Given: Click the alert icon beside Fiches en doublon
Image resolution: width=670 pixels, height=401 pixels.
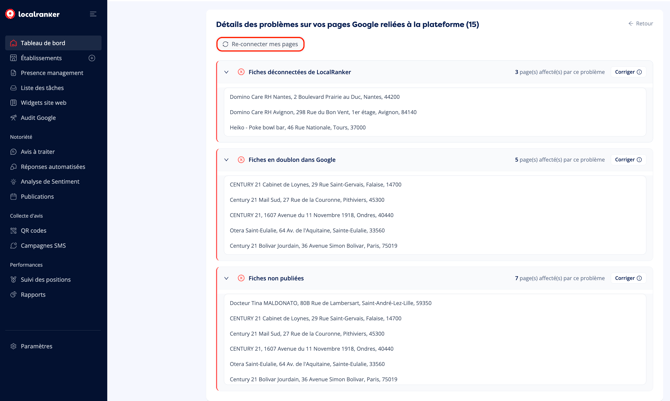Looking at the screenshot, I should pos(241,160).
